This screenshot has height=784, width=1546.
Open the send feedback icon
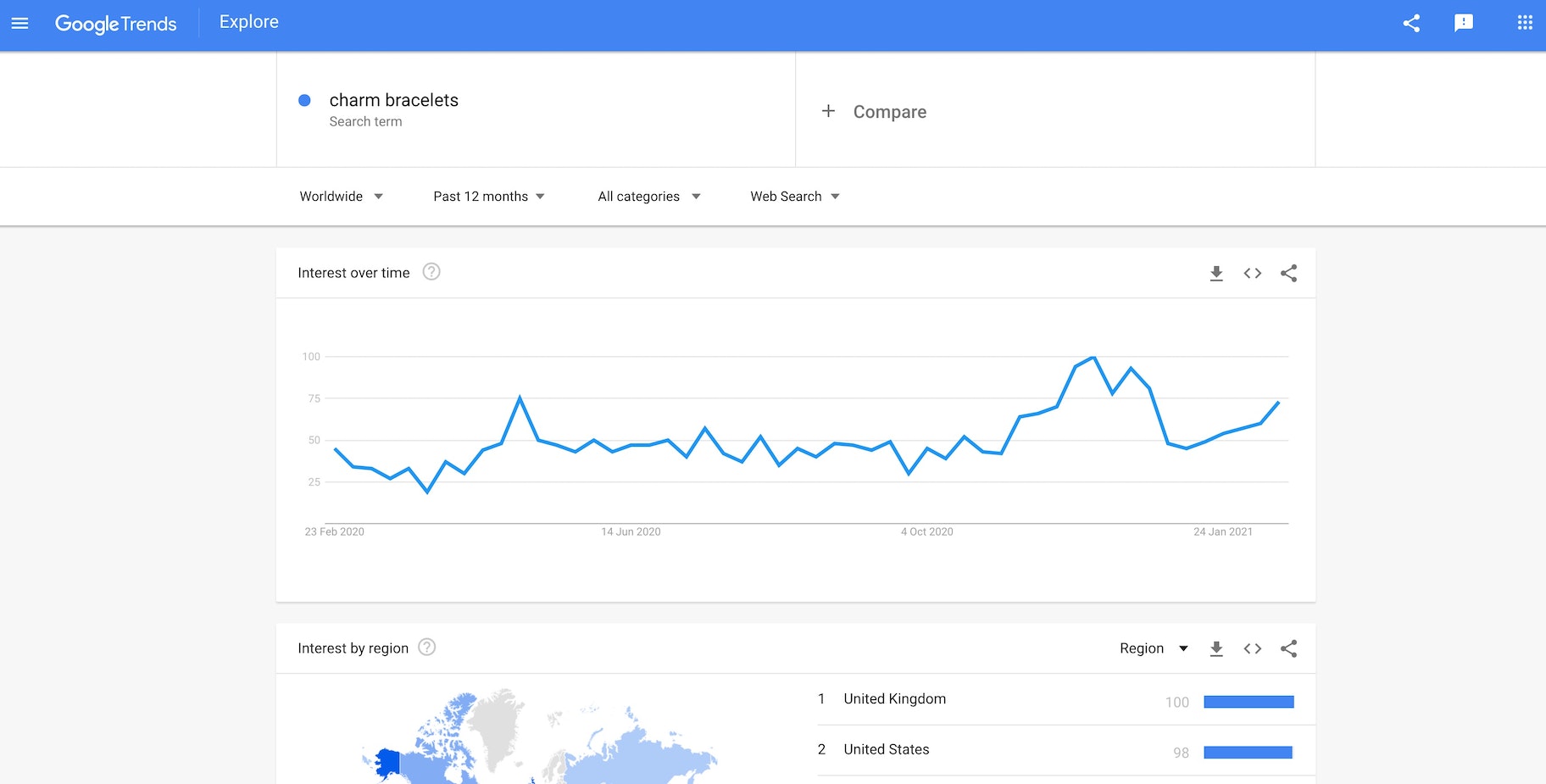1464,23
